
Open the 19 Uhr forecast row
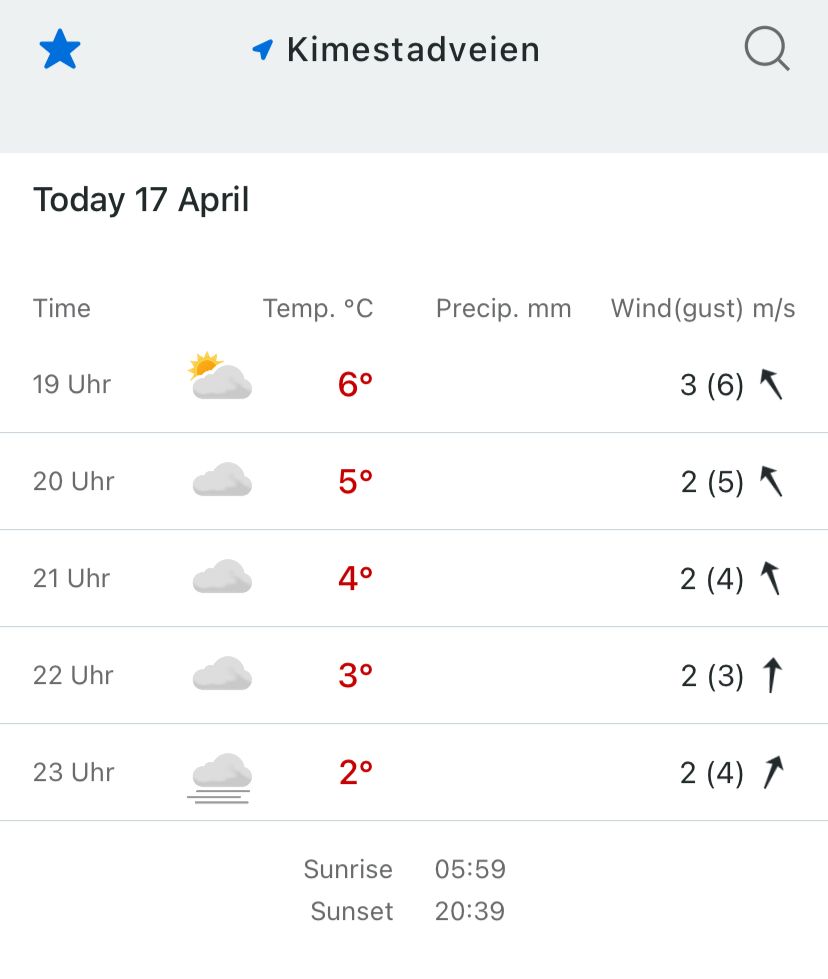pos(414,384)
